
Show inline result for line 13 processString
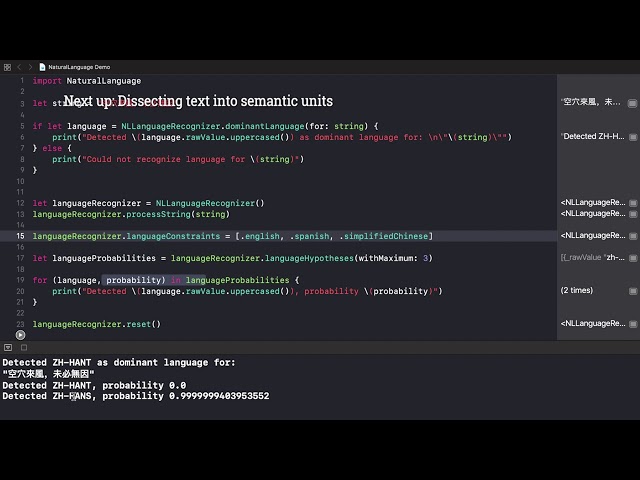click(633, 214)
